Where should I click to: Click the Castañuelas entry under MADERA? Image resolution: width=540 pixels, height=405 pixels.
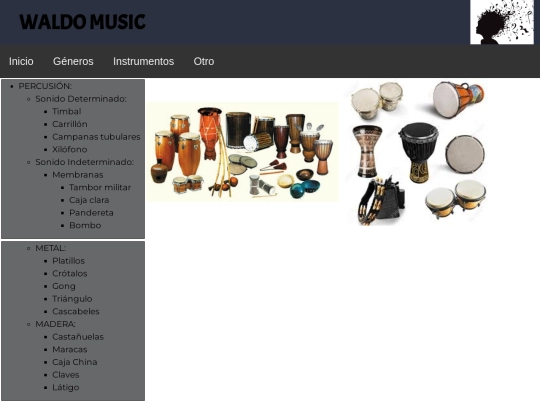[78, 337]
